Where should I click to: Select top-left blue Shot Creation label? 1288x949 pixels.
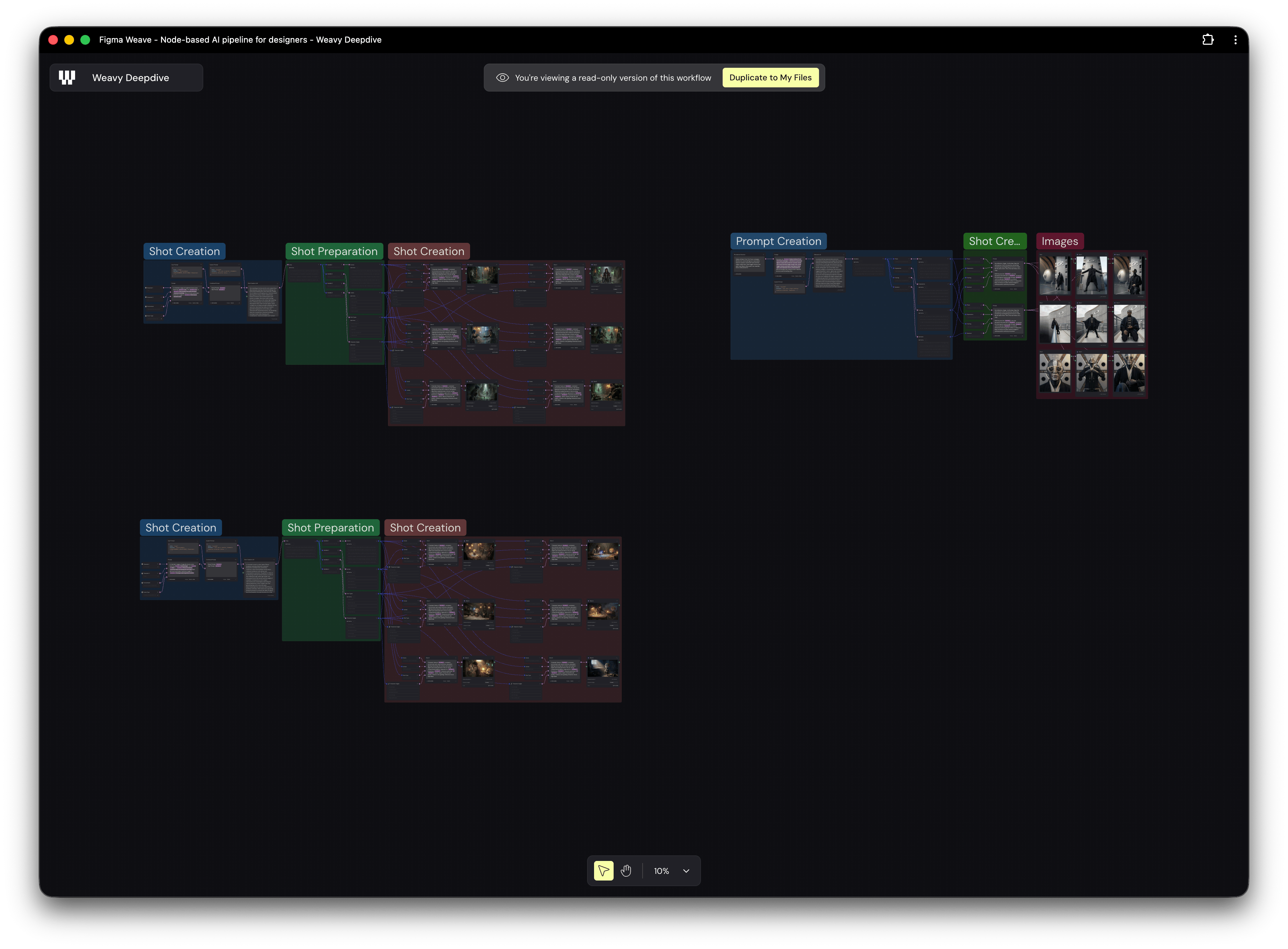pos(184,251)
